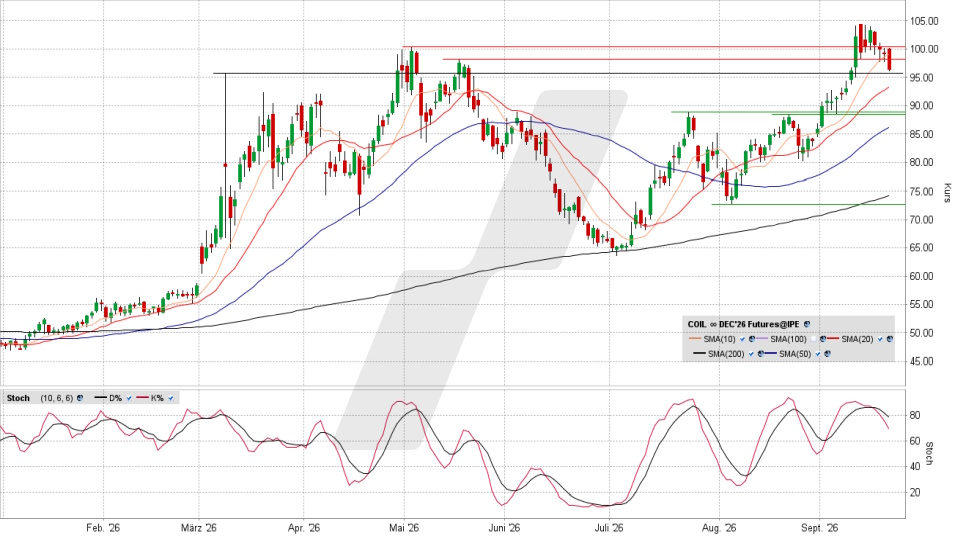Click the COIL DEC'26 Futures@IPE title
Viewport: 960px width, 540px height.
point(743,324)
